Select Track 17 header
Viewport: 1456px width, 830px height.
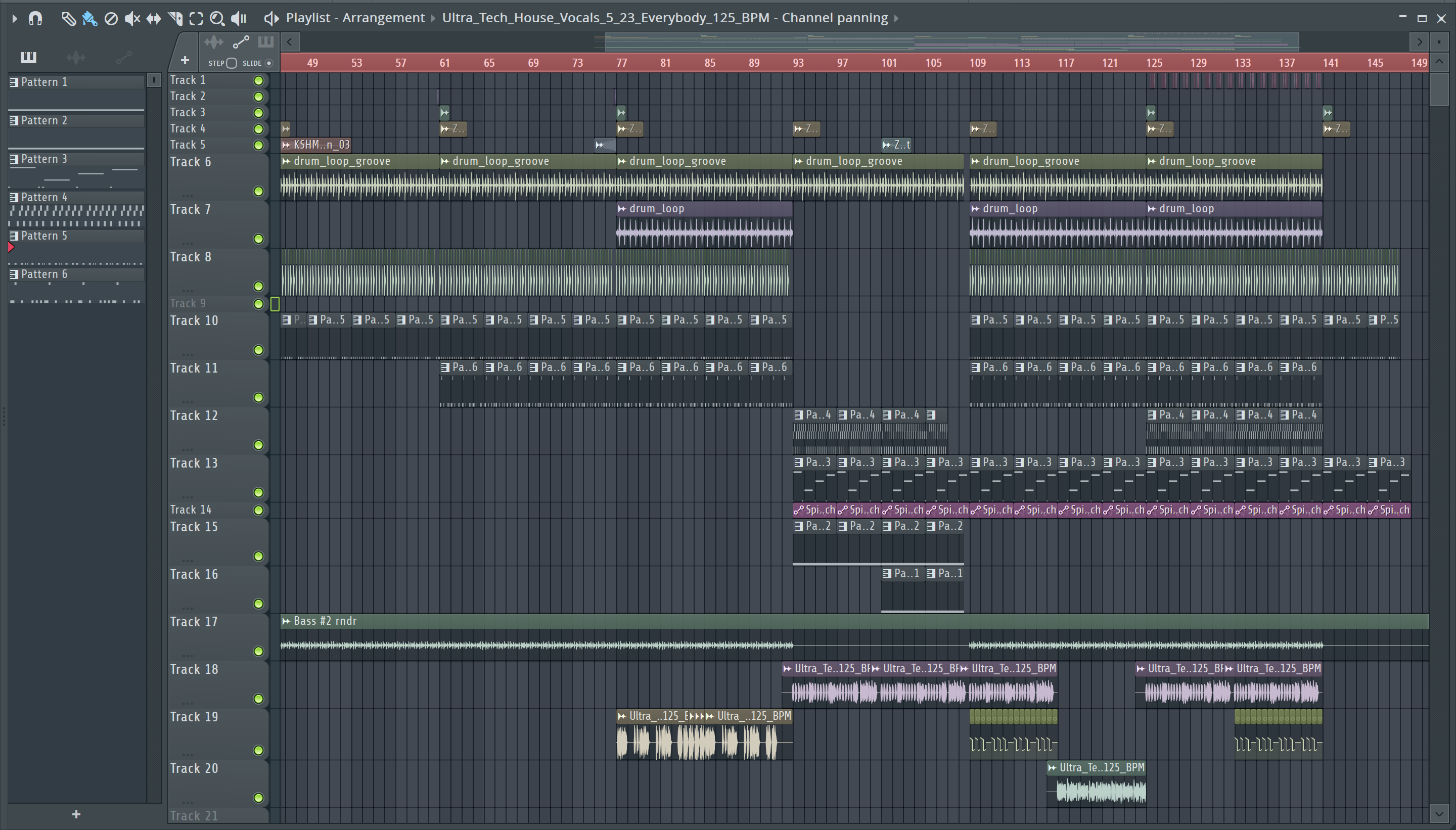[218, 637]
